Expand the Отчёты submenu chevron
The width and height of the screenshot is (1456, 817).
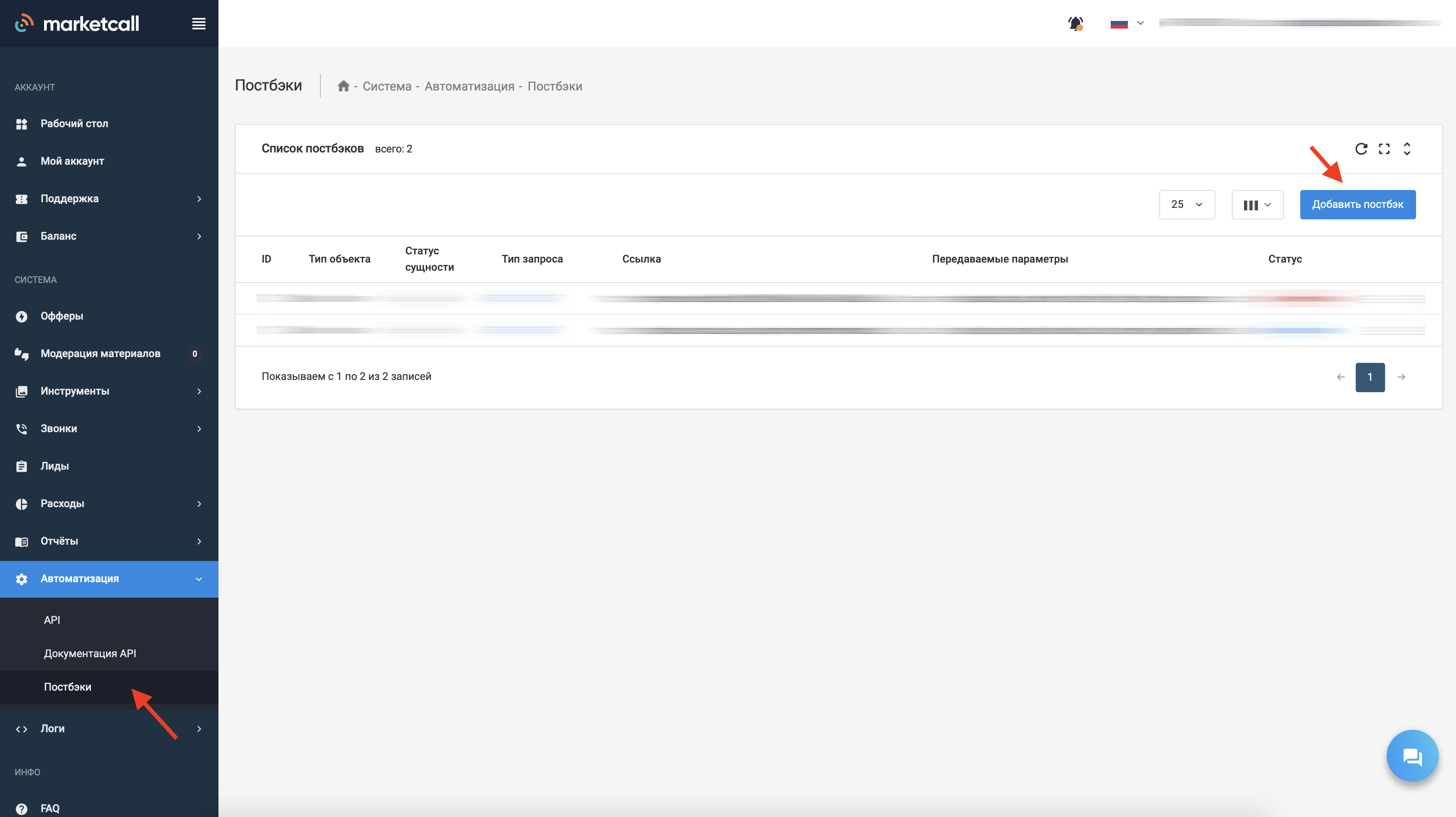click(199, 541)
